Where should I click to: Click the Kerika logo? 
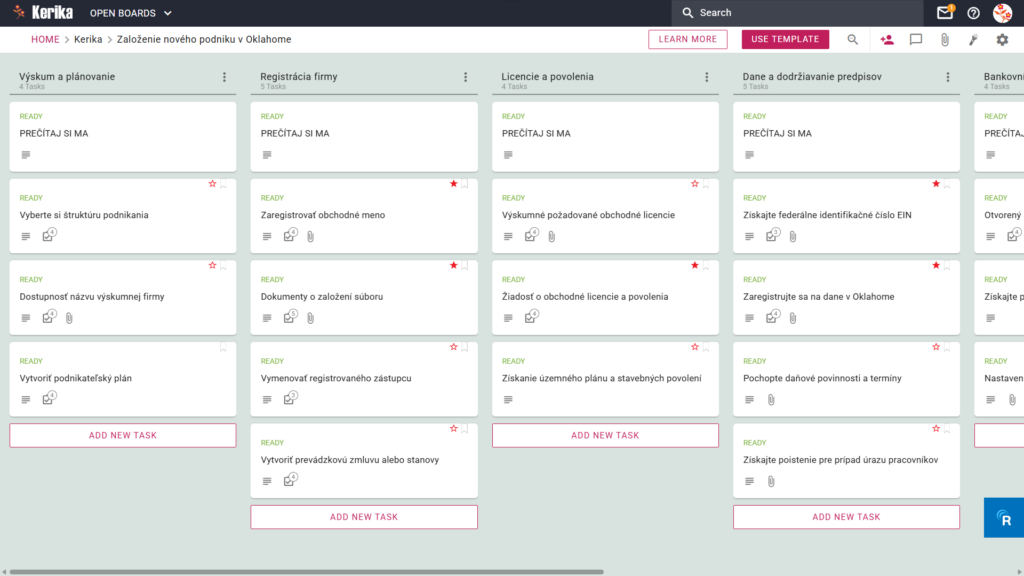43,12
